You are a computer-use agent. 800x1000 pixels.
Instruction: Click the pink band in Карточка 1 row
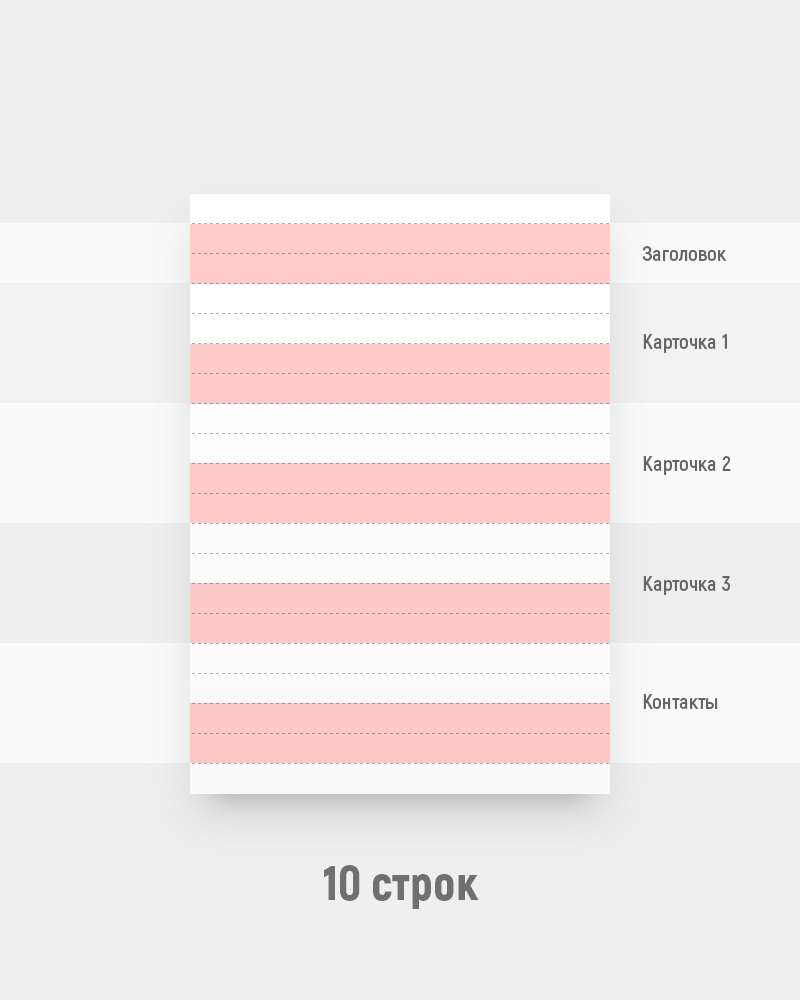point(400,373)
